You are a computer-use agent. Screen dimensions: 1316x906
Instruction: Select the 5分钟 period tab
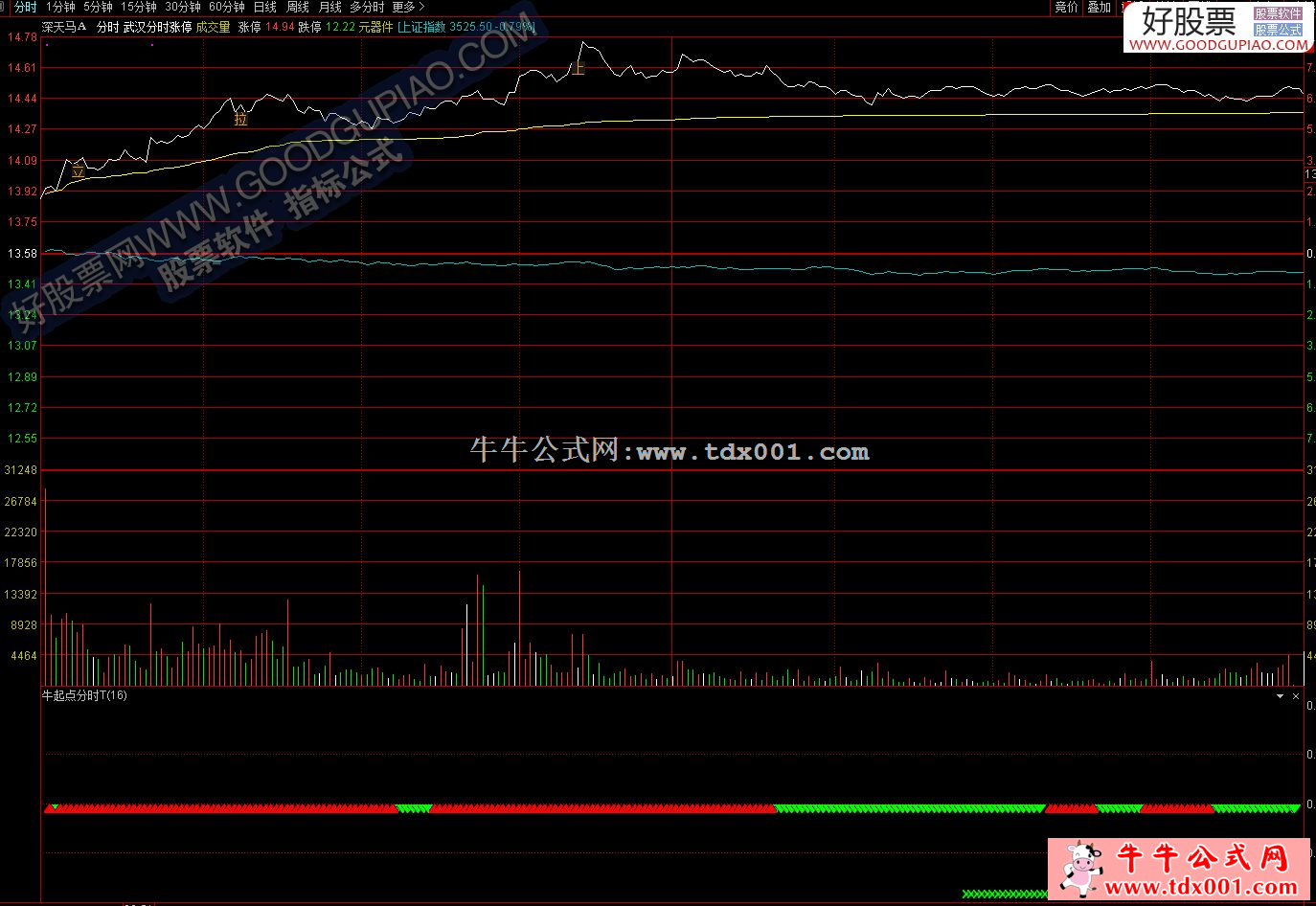pos(98,7)
